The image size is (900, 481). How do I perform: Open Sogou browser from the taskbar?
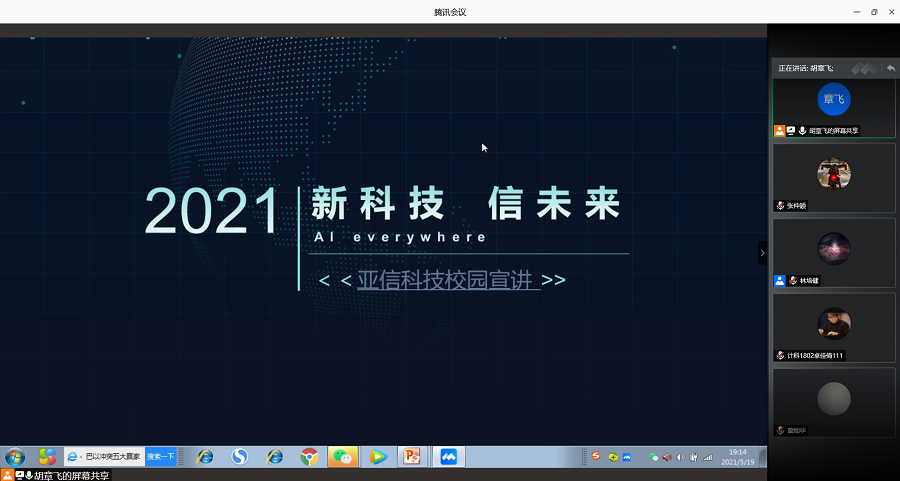[x=239, y=456]
